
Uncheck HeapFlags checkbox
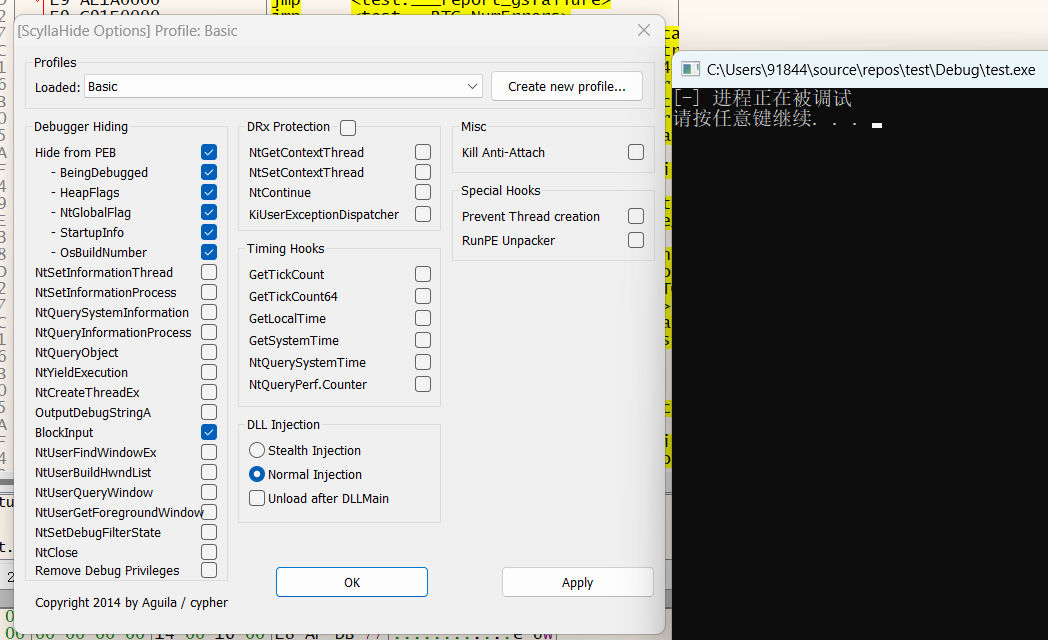point(209,192)
